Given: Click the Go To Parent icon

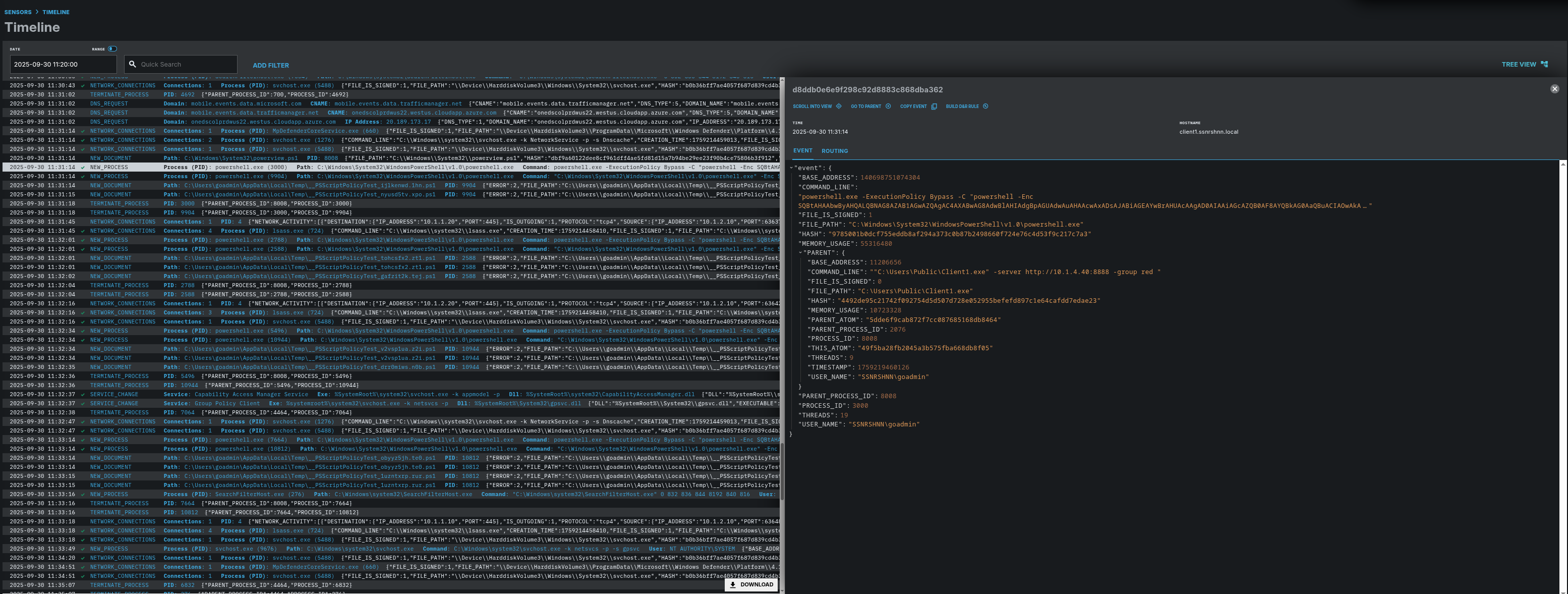Looking at the screenshot, I should [888, 106].
